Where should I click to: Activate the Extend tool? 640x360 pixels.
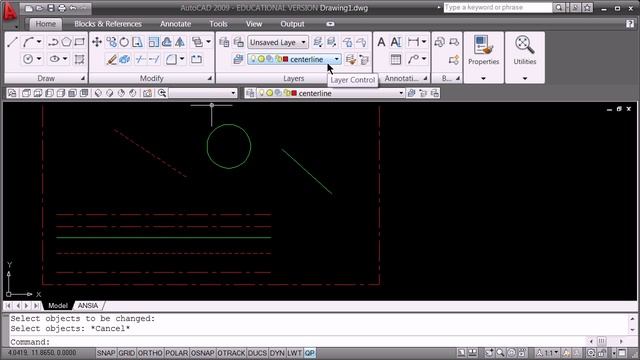coord(154,59)
